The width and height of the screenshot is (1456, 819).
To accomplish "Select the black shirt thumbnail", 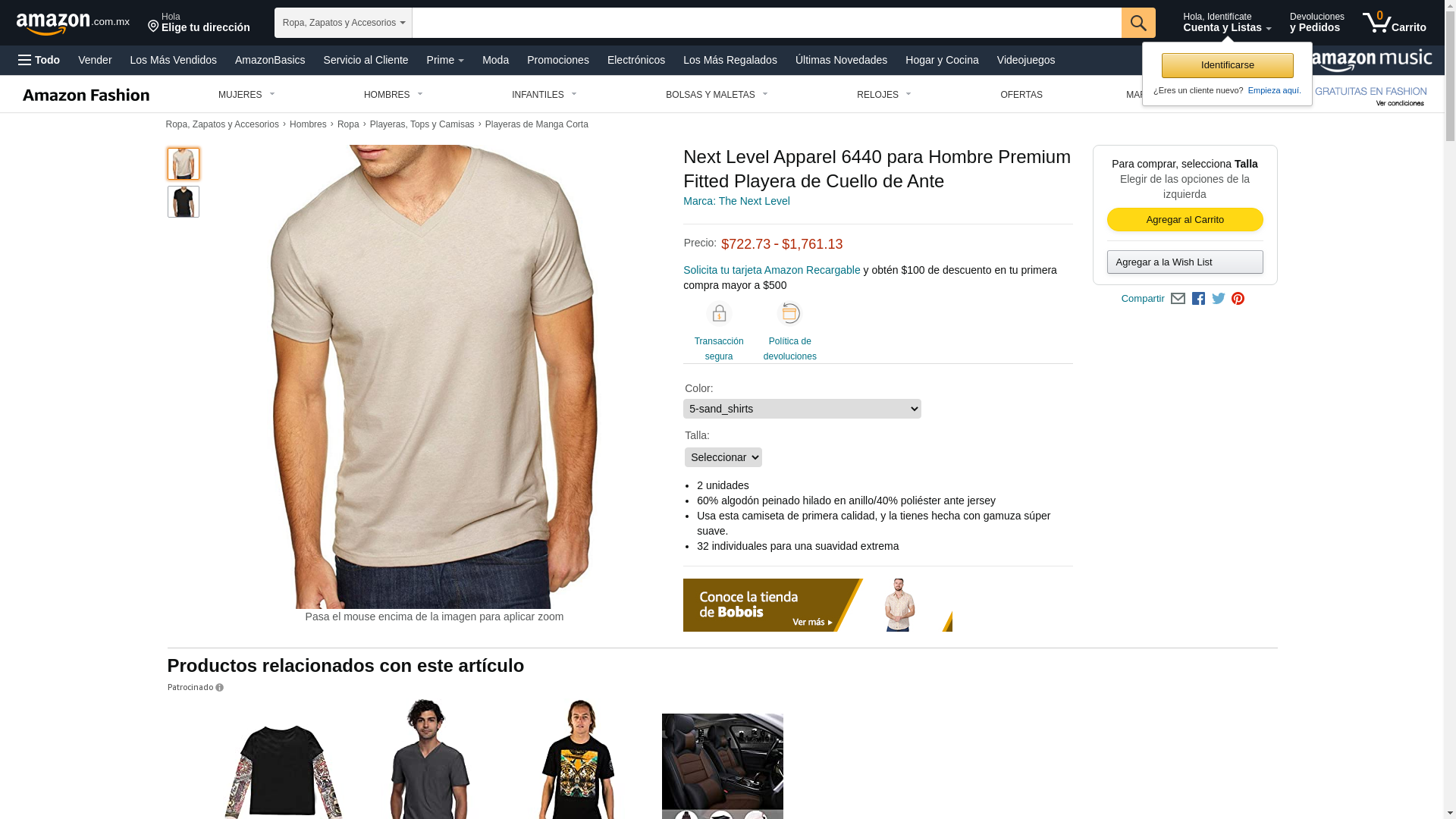I will point(184,202).
